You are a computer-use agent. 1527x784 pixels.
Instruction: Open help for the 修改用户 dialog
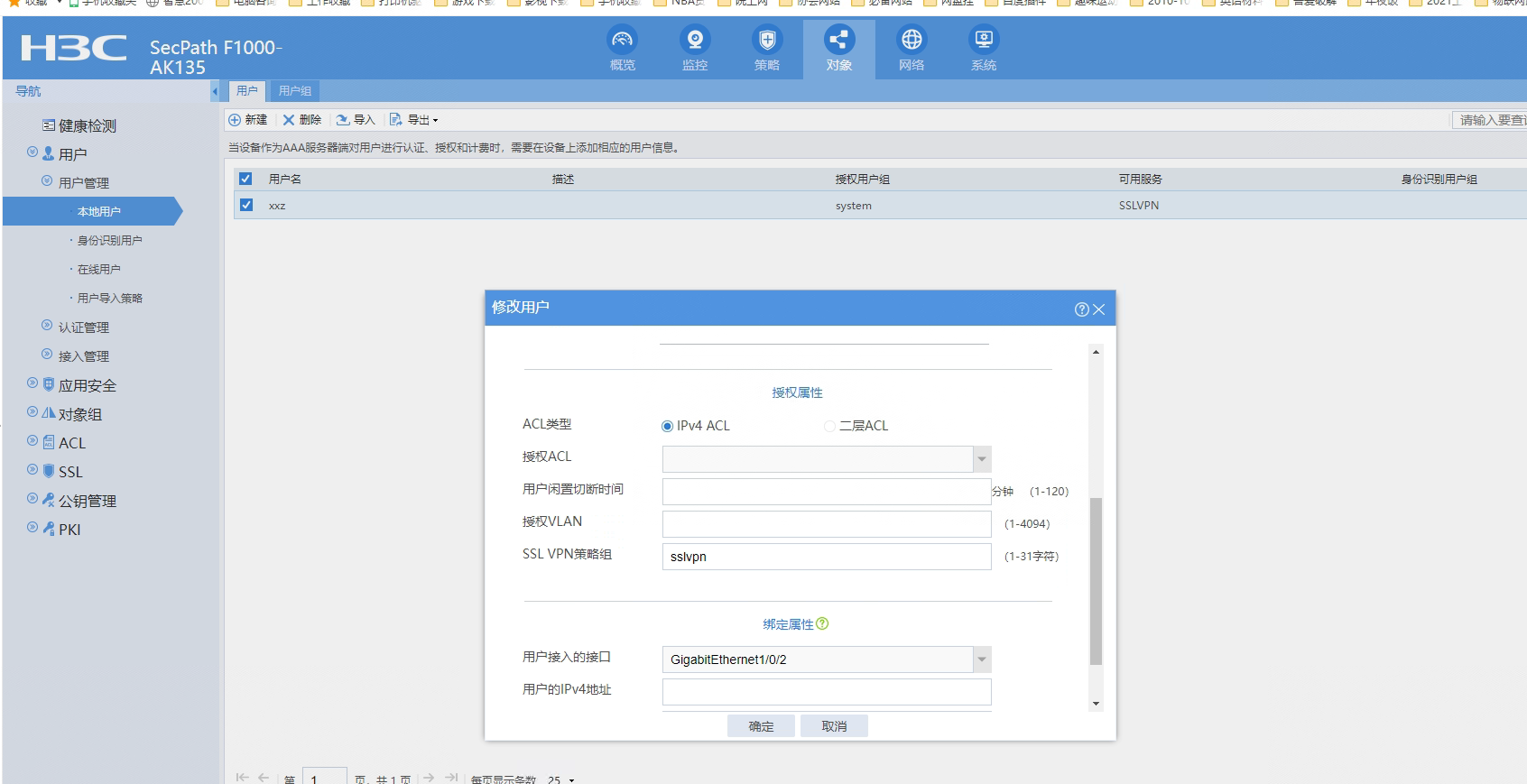point(1081,309)
